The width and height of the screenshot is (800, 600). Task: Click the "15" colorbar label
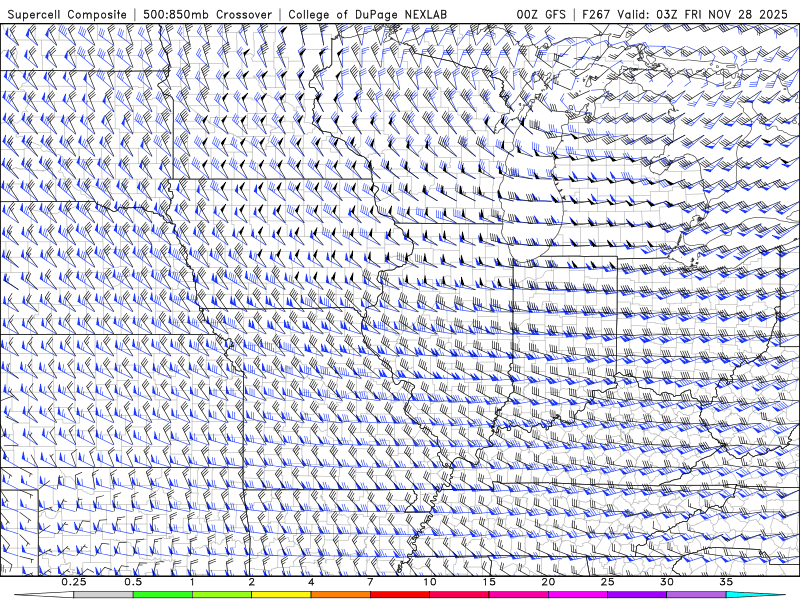[x=489, y=582]
